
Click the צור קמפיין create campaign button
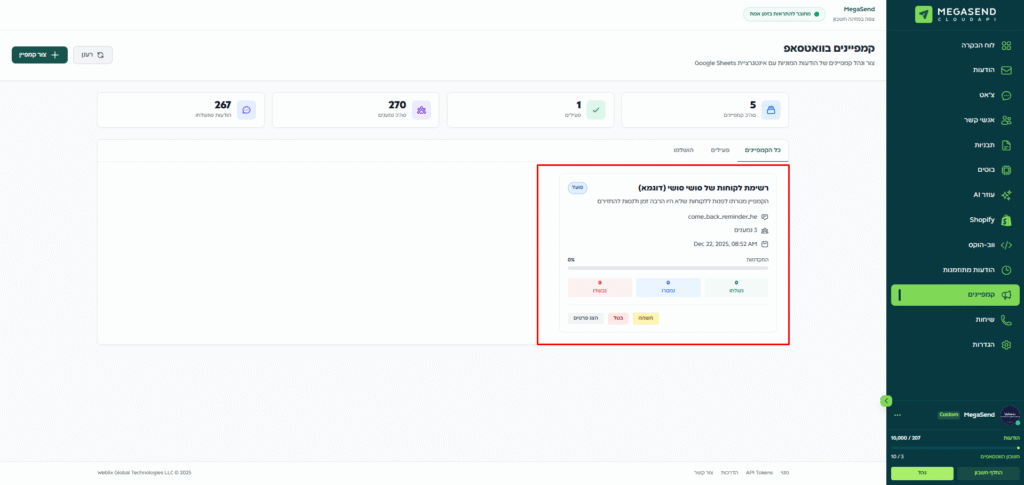[40, 55]
